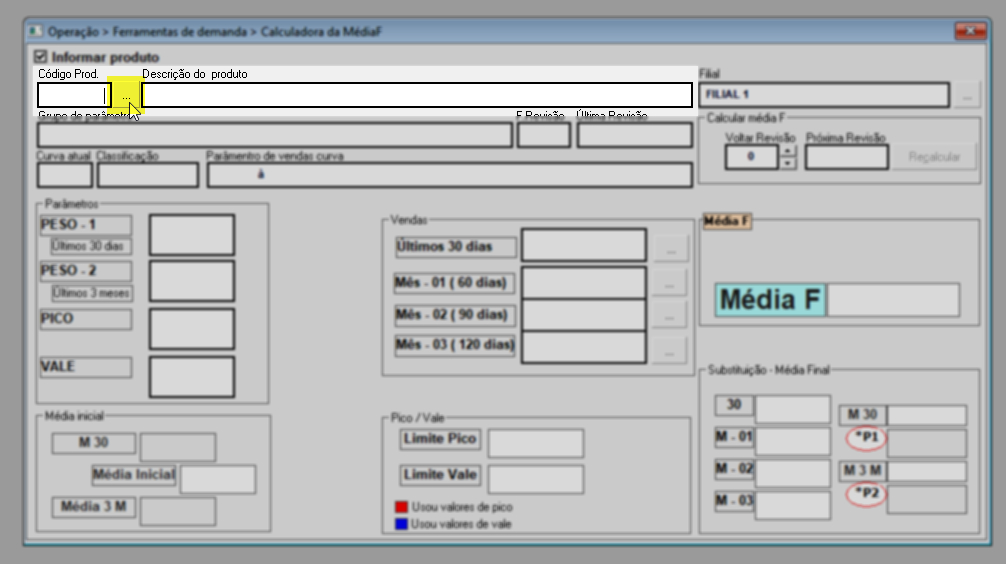Click the Mês - 03 (120 dias) value field
This screenshot has height=564, width=1006.
click(584, 347)
